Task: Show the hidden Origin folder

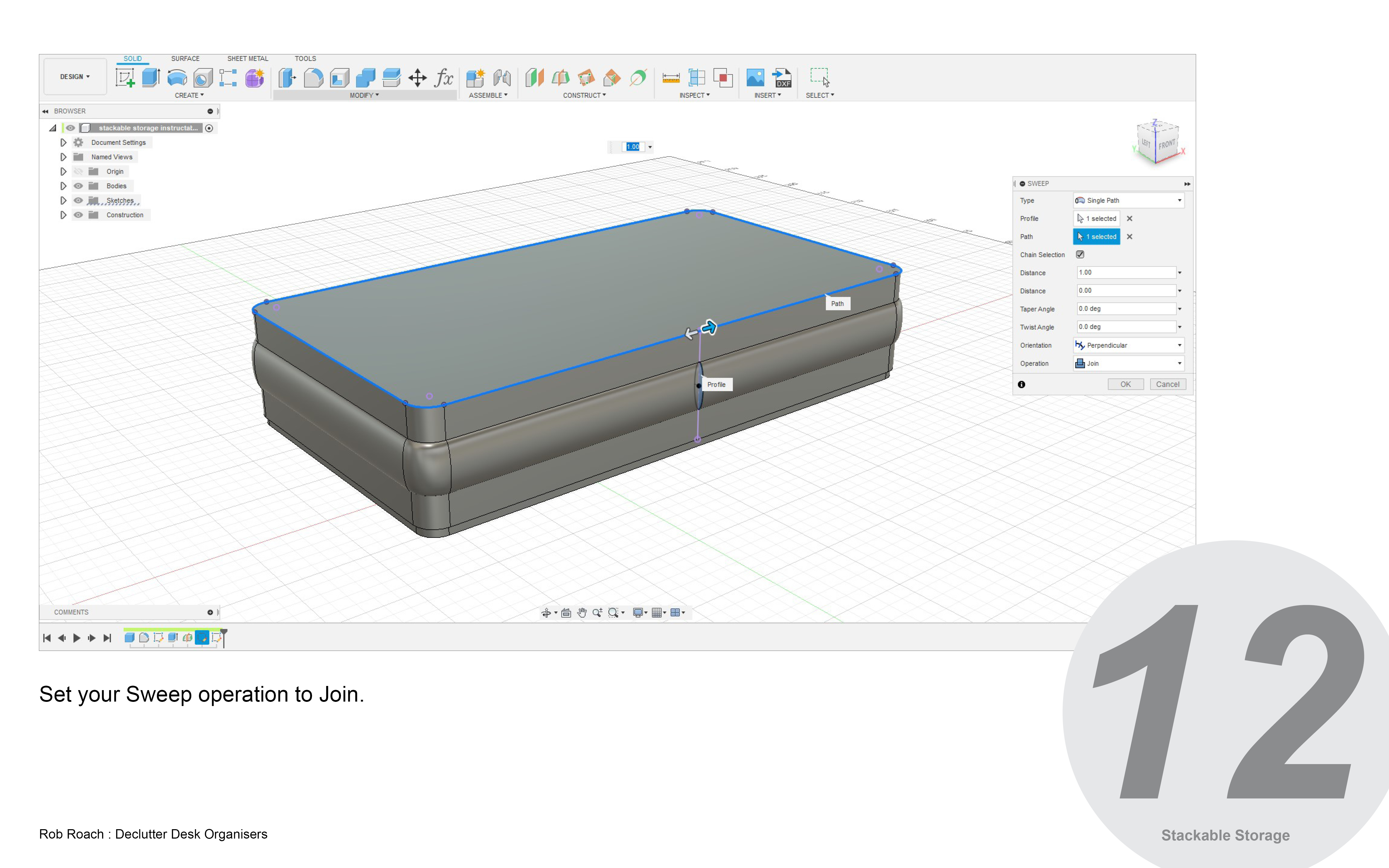Action: [x=79, y=172]
